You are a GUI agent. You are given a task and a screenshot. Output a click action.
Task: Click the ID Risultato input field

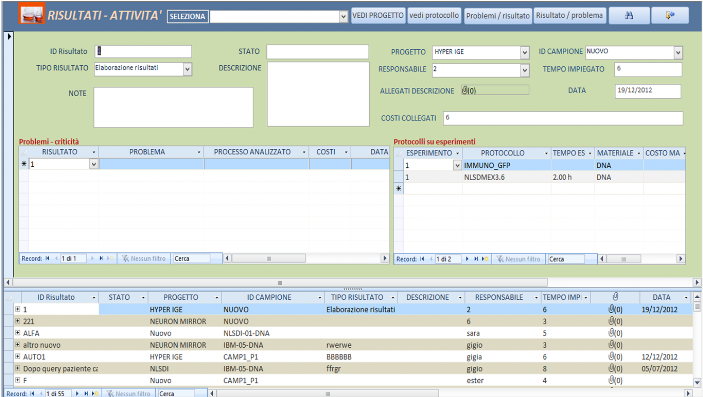pyautogui.click(x=143, y=51)
